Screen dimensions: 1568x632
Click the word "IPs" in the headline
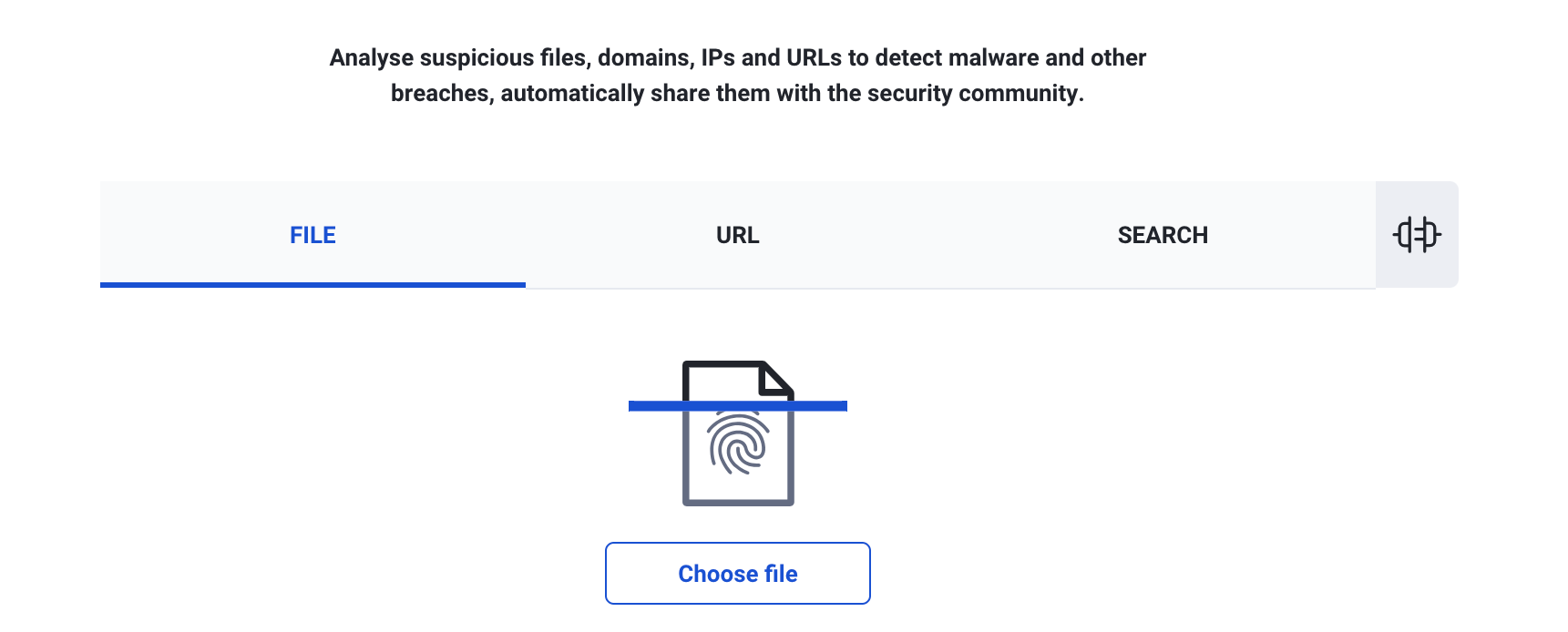click(717, 58)
